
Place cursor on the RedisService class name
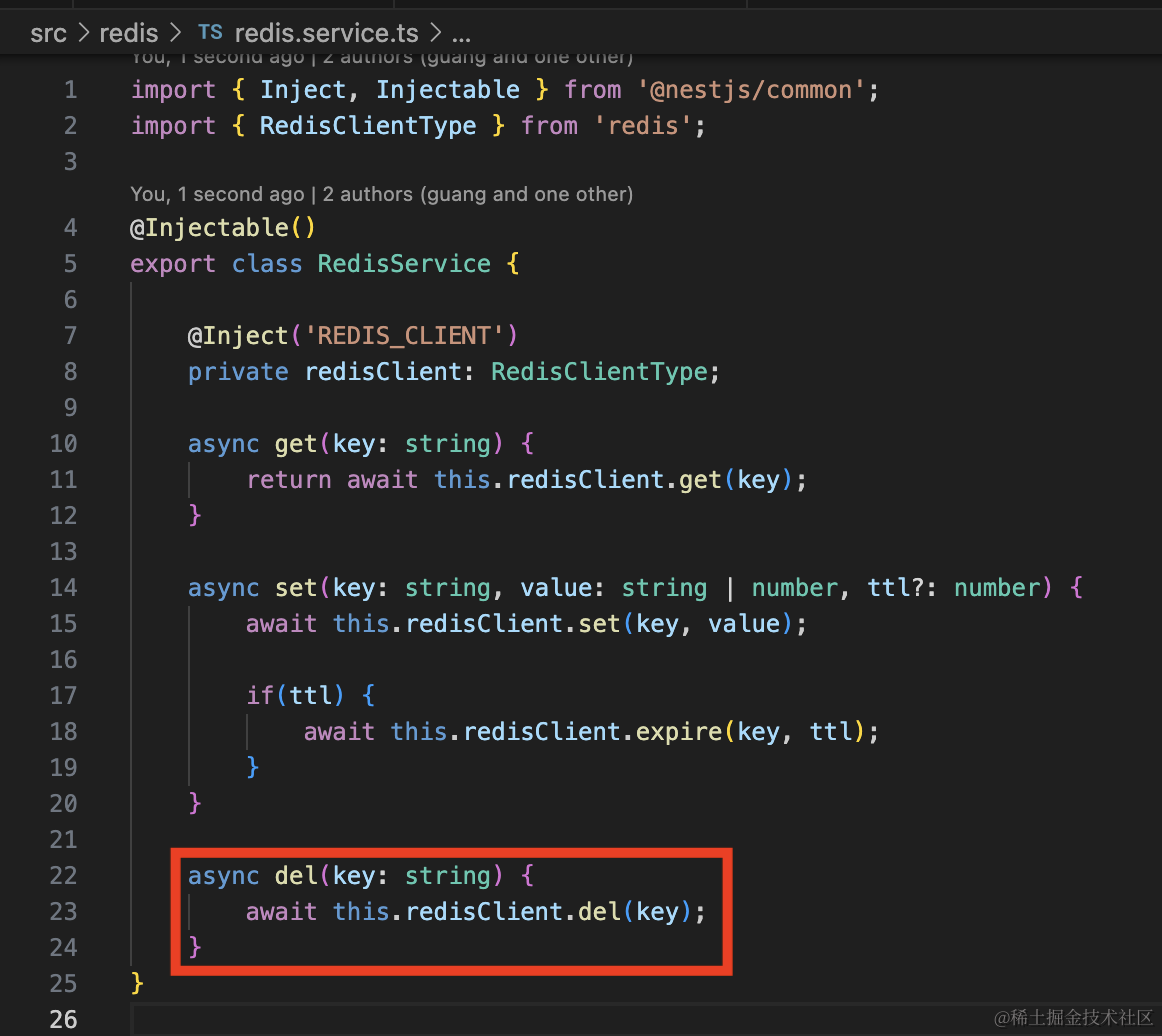click(404, 264)
